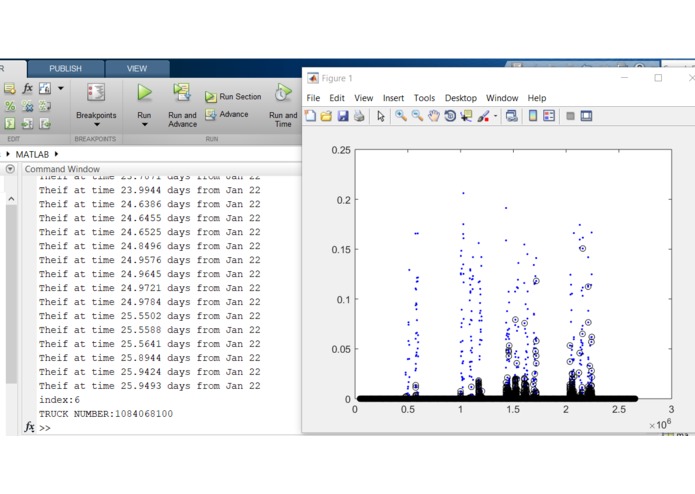Click the Breakpoints icon
Screen dimensions: 695x494
96,93
